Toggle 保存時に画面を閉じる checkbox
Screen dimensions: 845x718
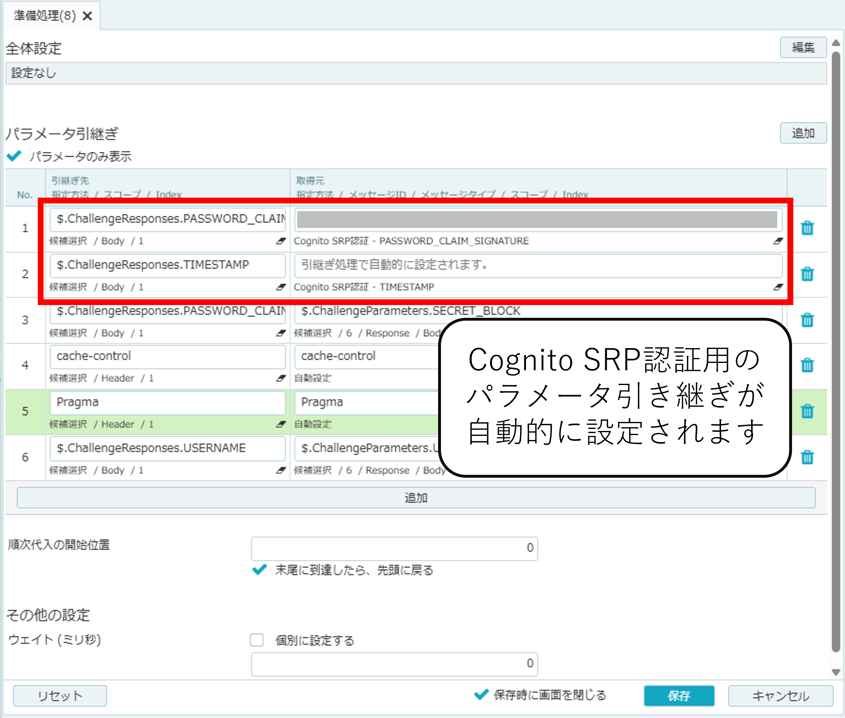(x=481, y=695)
